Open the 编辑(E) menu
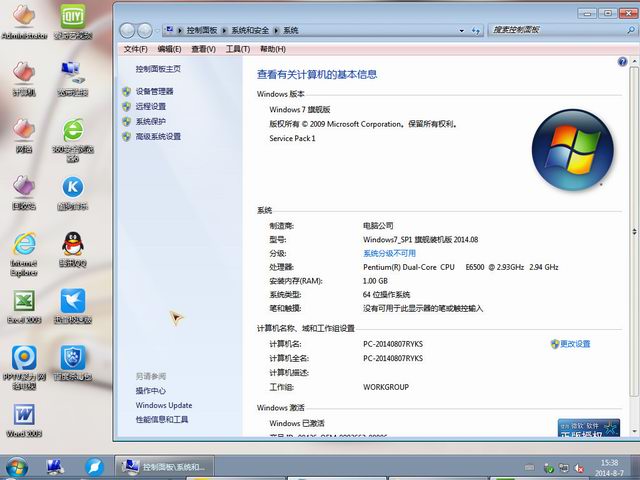Screen dimensions: 640x480 [169, 49]
